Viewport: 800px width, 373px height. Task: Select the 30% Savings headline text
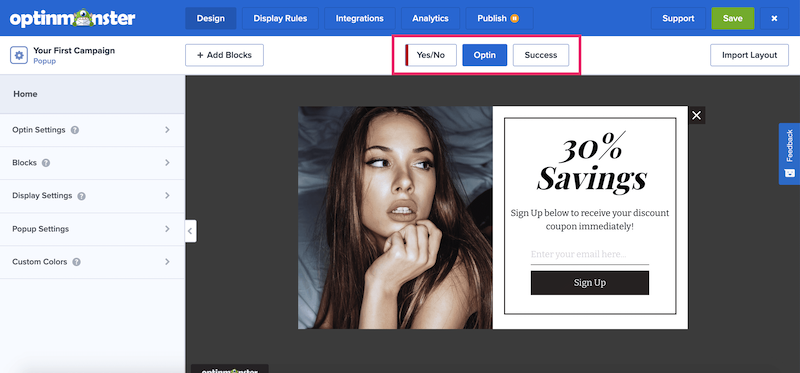coord(592,162)
